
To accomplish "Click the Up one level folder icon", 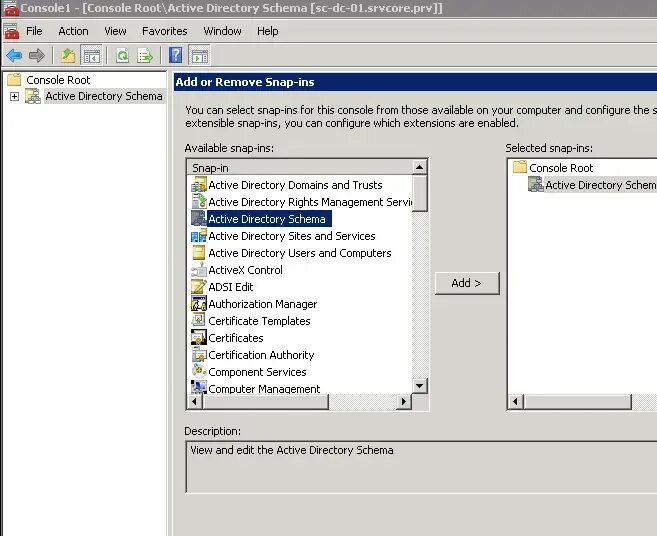I will pyautogui.click(x=67, y=55).
